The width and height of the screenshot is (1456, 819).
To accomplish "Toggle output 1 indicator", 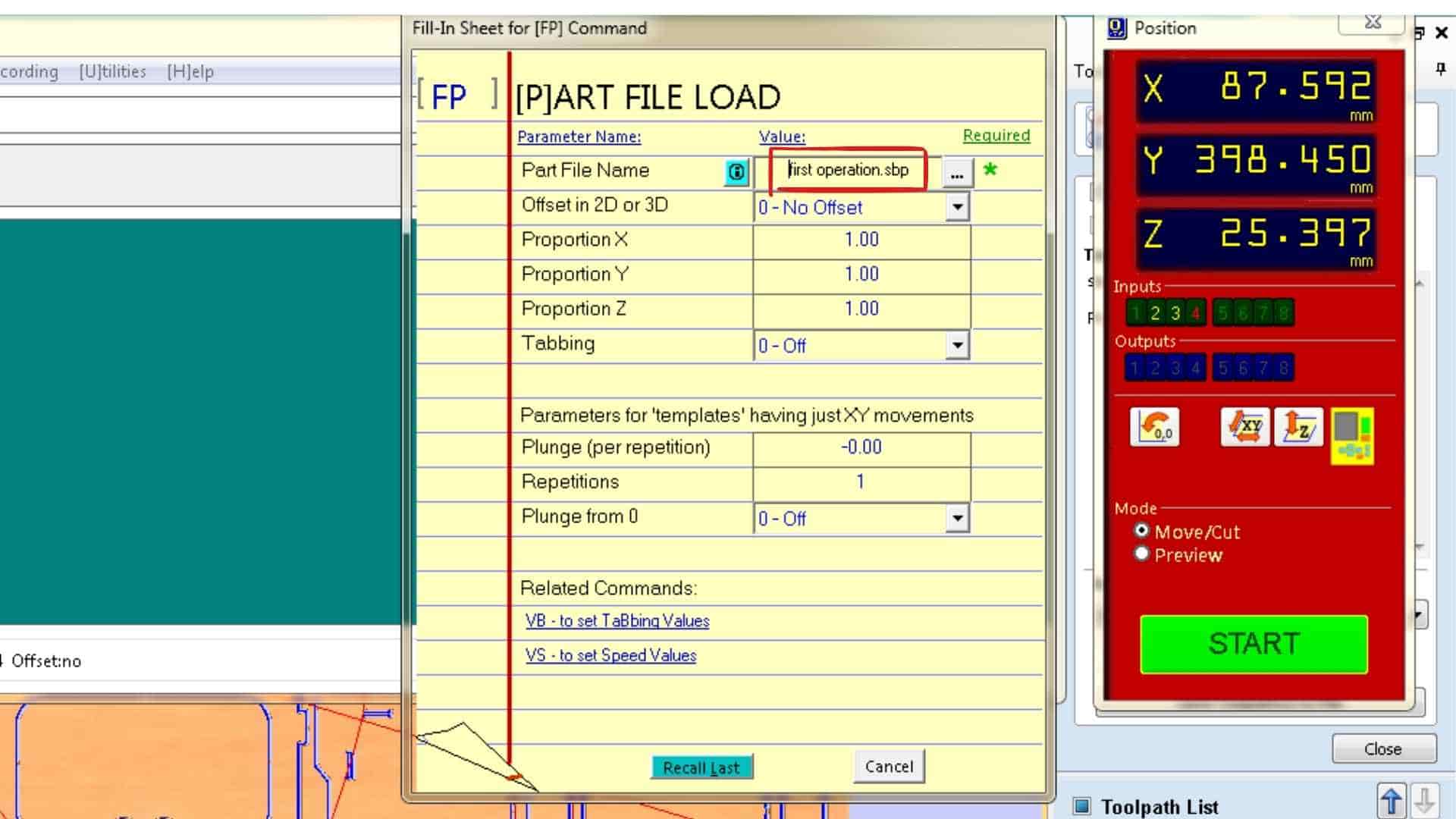I will [x=1134, y=369].
